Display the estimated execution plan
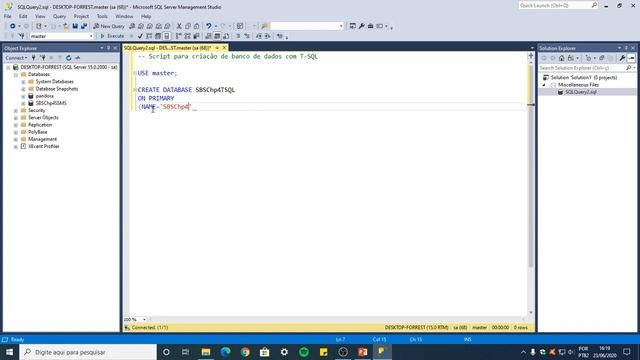The image size is (640, 360). 149,36
